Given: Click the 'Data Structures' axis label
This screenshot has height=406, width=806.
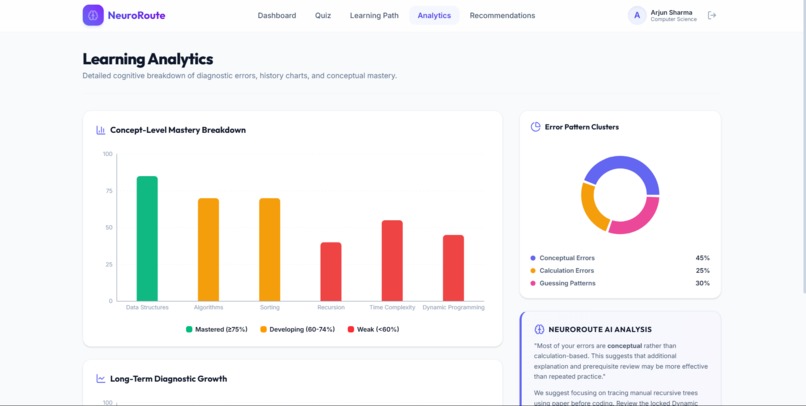Looking at the screenshot, I should point(147,307).
